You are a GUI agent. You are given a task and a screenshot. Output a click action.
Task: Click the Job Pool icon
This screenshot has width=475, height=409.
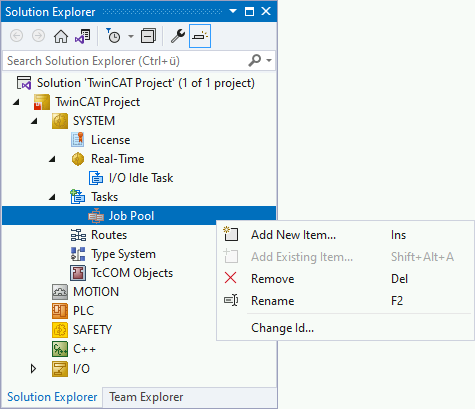point(96,216)
